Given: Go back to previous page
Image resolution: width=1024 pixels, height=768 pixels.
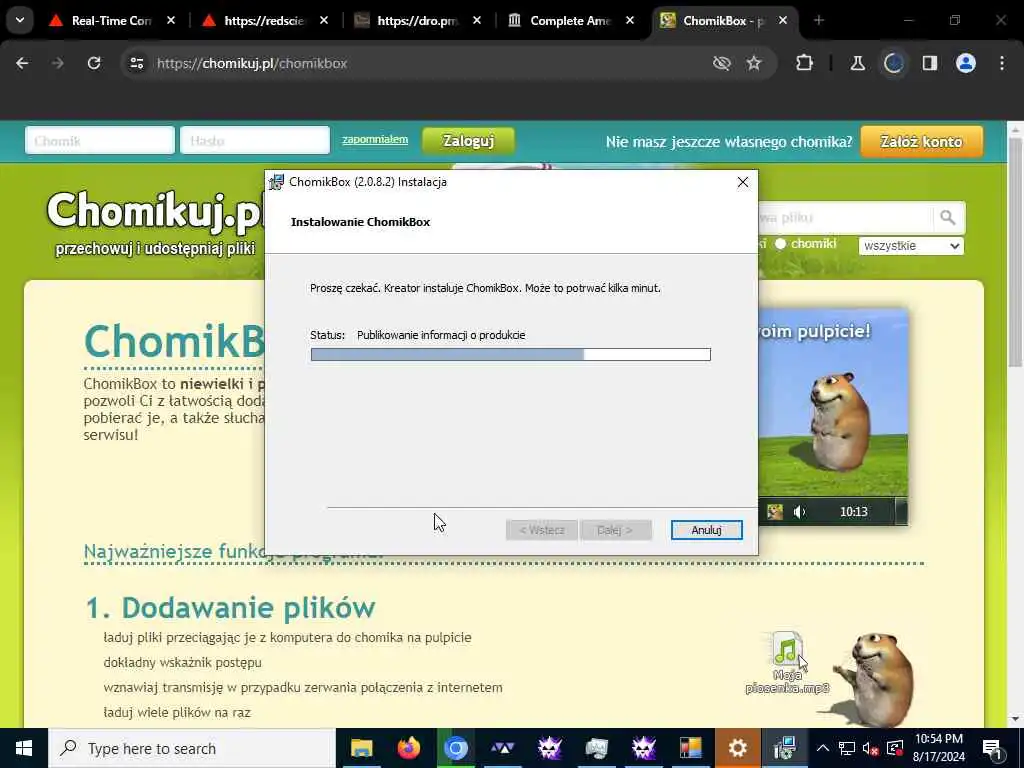Looking at the screenshot, I should 22,63.
